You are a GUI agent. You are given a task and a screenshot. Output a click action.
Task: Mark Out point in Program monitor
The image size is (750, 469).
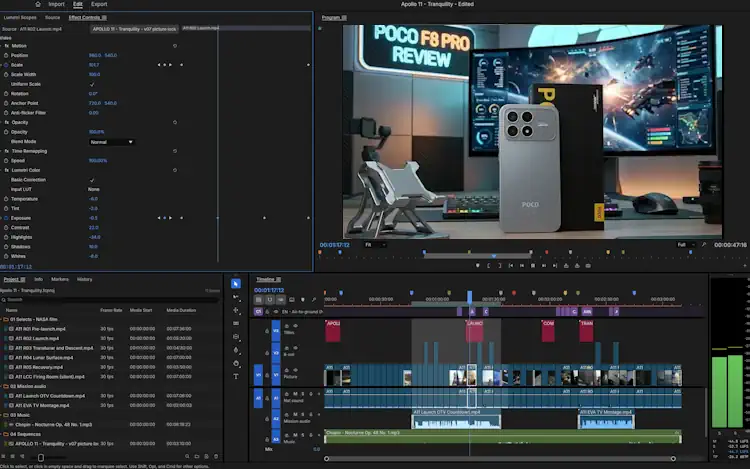coord(499,266)
